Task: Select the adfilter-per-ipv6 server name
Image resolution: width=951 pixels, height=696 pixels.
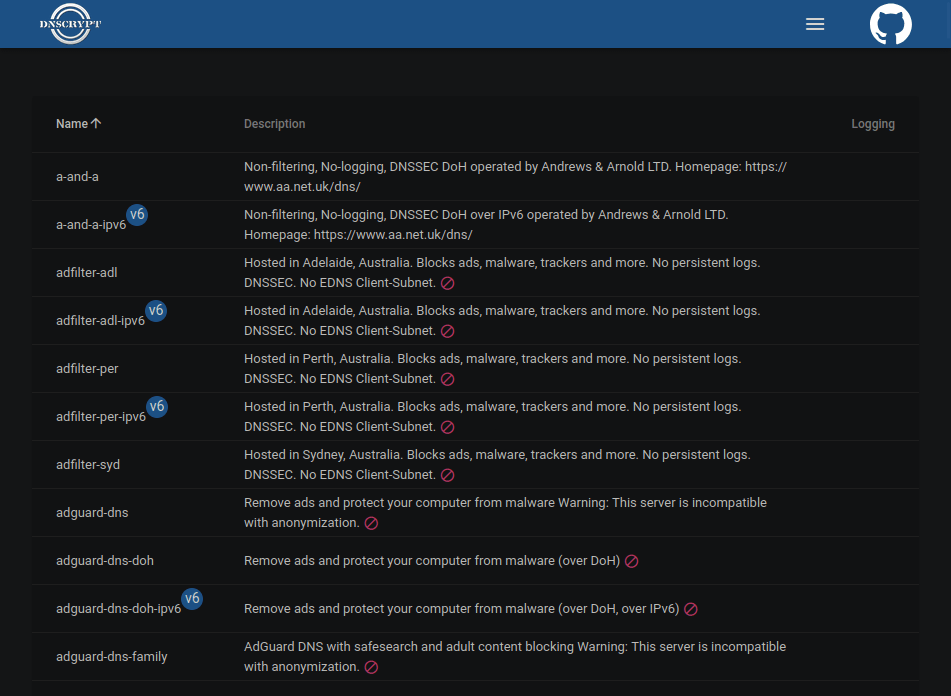Action: tap(101, 417)
